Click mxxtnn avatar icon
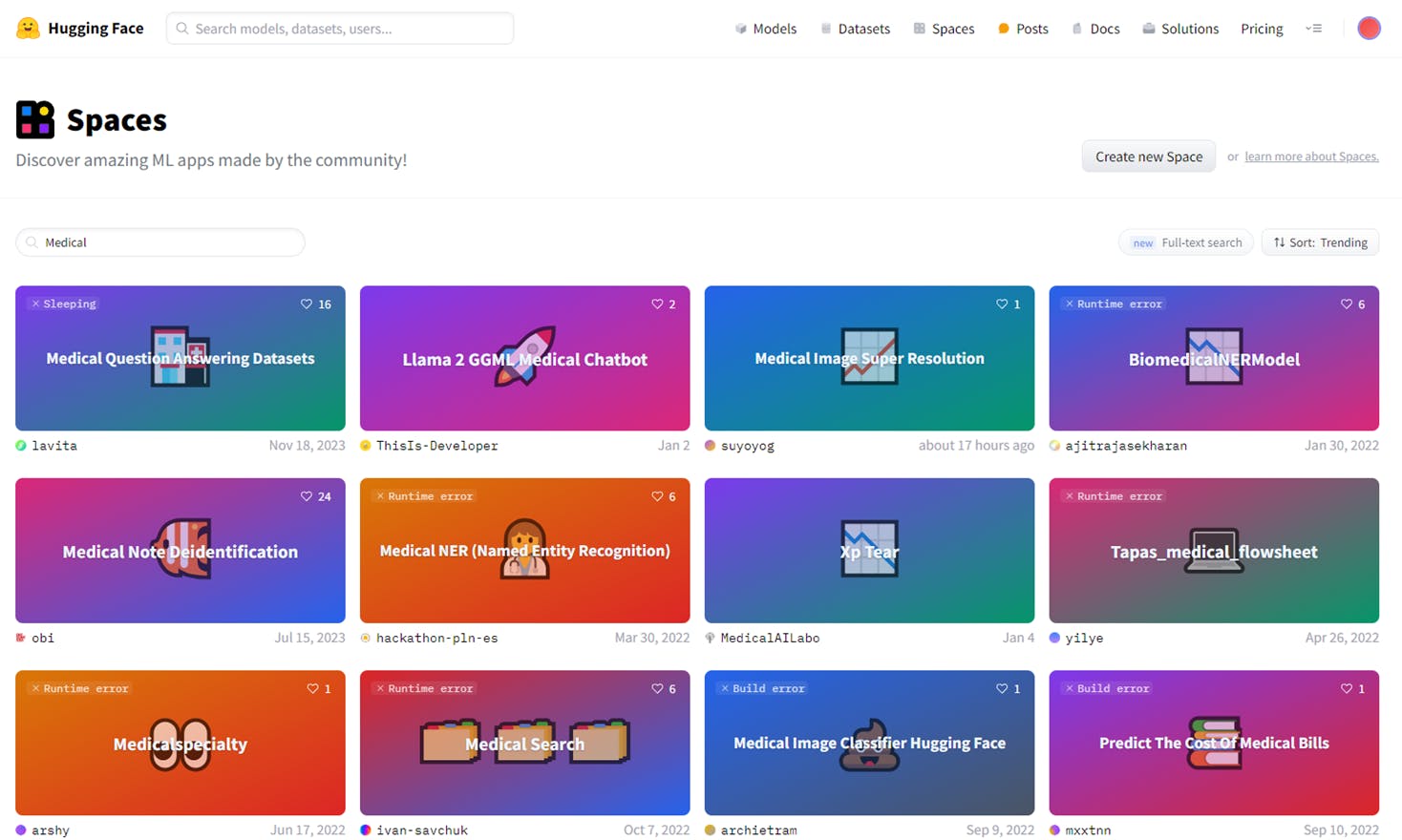1402x840 pixels. click(1055, 830)
